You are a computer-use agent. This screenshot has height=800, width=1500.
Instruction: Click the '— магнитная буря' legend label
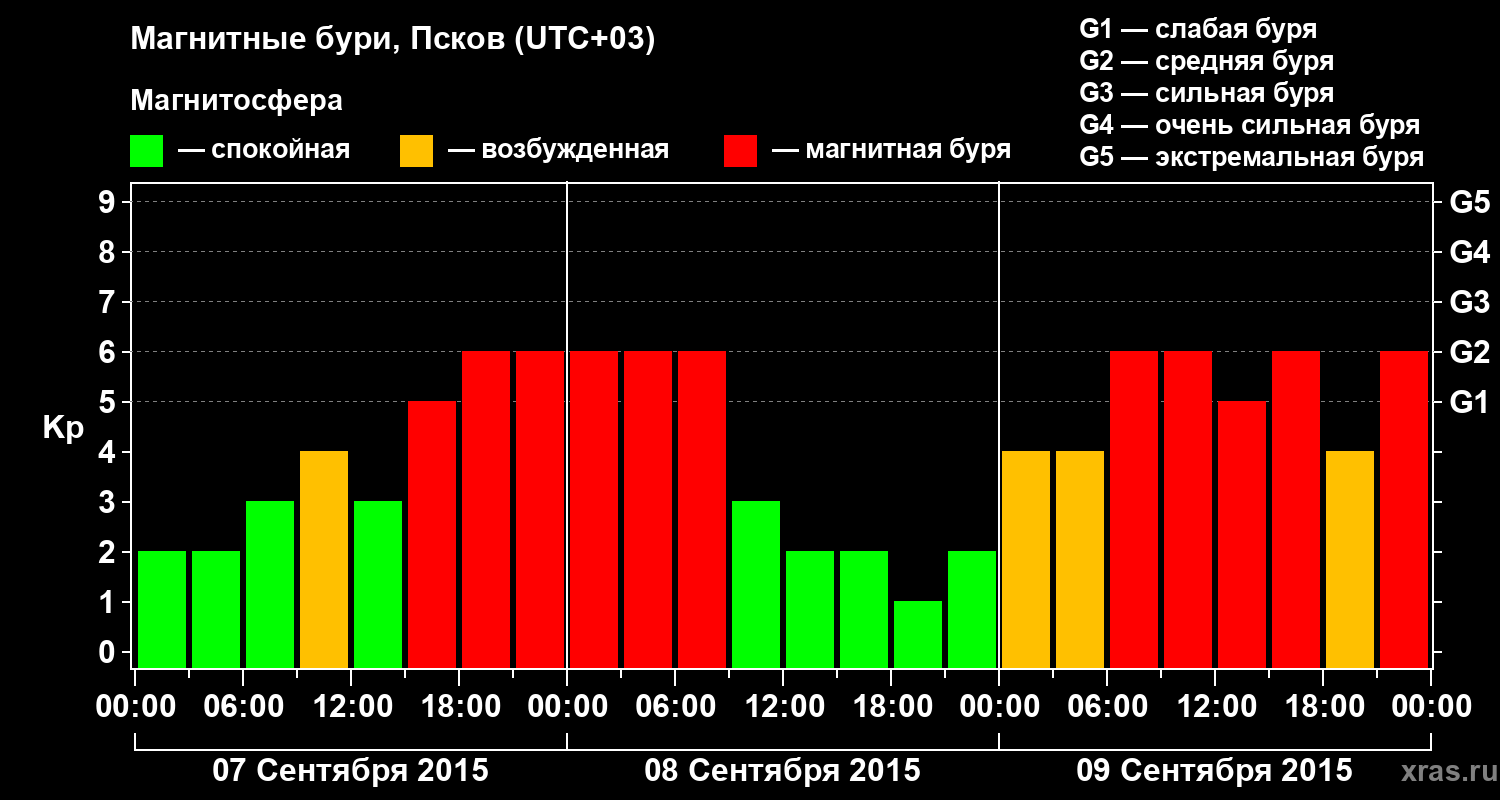(x=892, y=150)
